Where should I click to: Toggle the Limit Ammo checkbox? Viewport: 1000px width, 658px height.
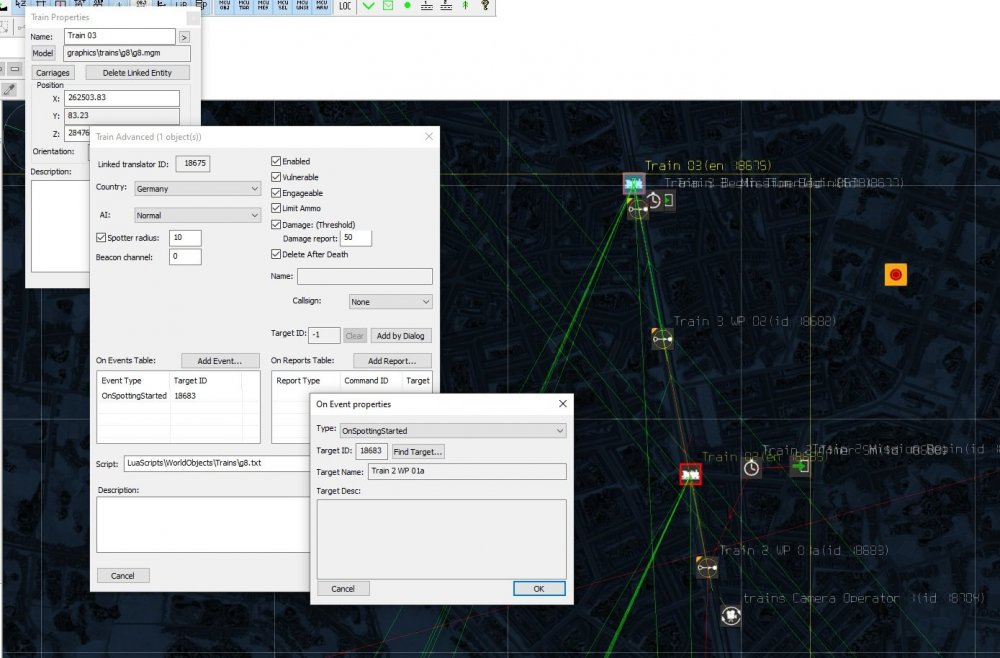277,209
